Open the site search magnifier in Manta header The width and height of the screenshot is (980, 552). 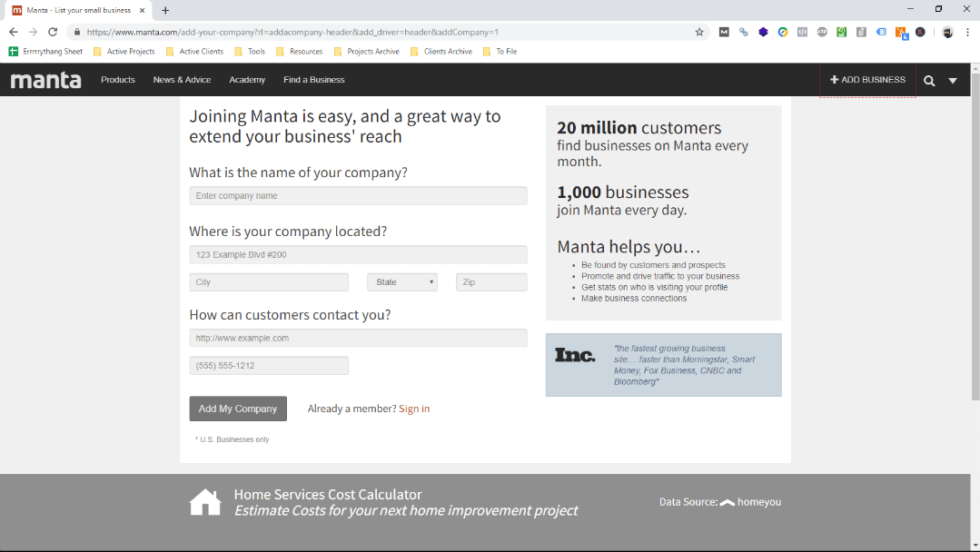(x=929, y=81)
